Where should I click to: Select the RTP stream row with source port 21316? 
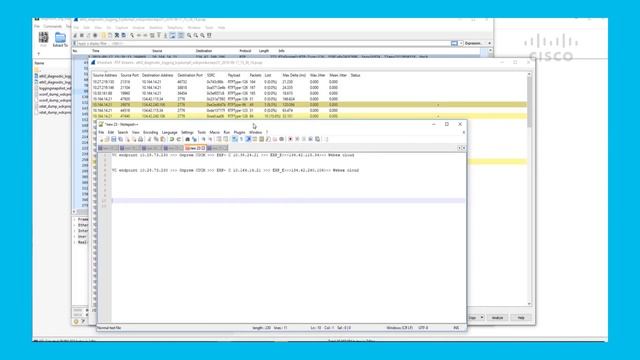309,82
